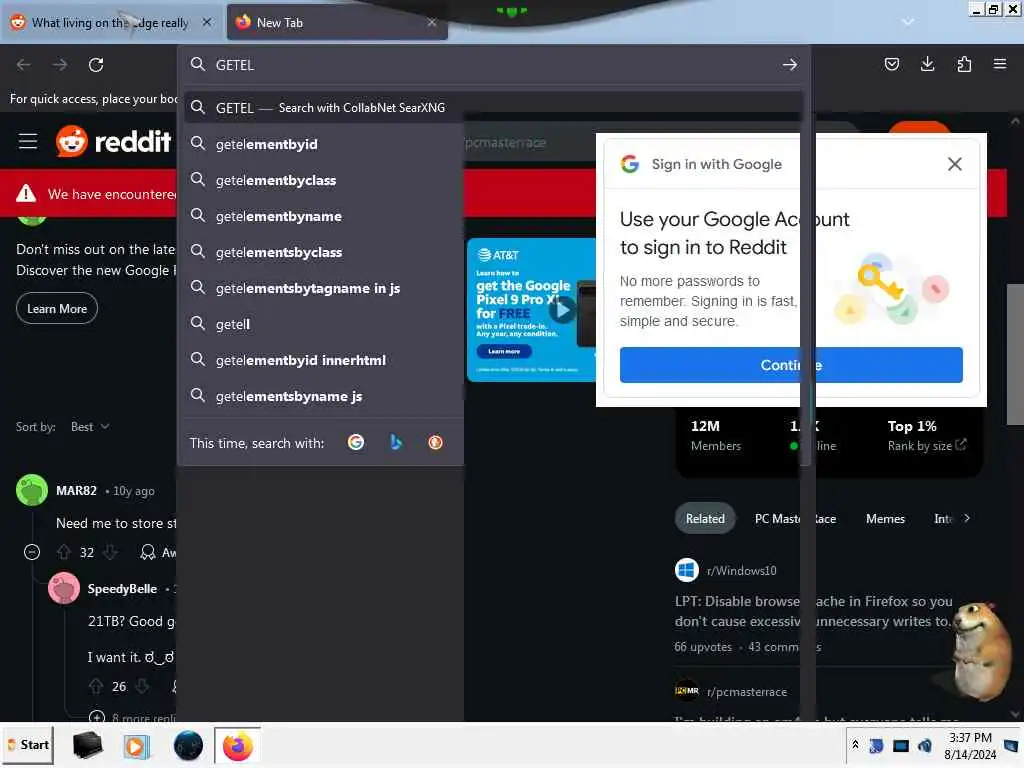1024x768 pixels.
Task: Open the Sort by Best dropdown
Action: click(90, 426)
